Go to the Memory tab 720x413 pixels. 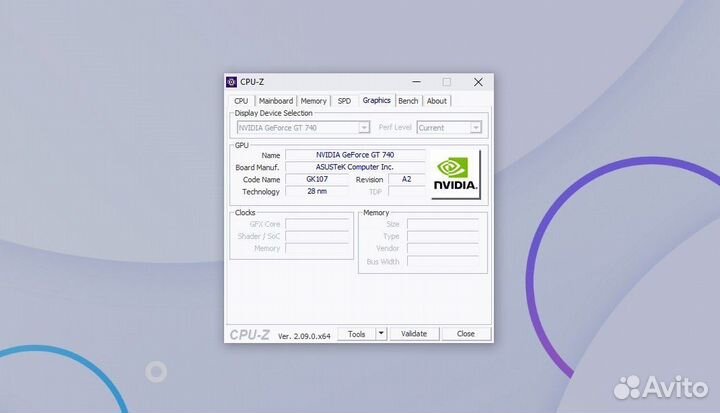313,101
